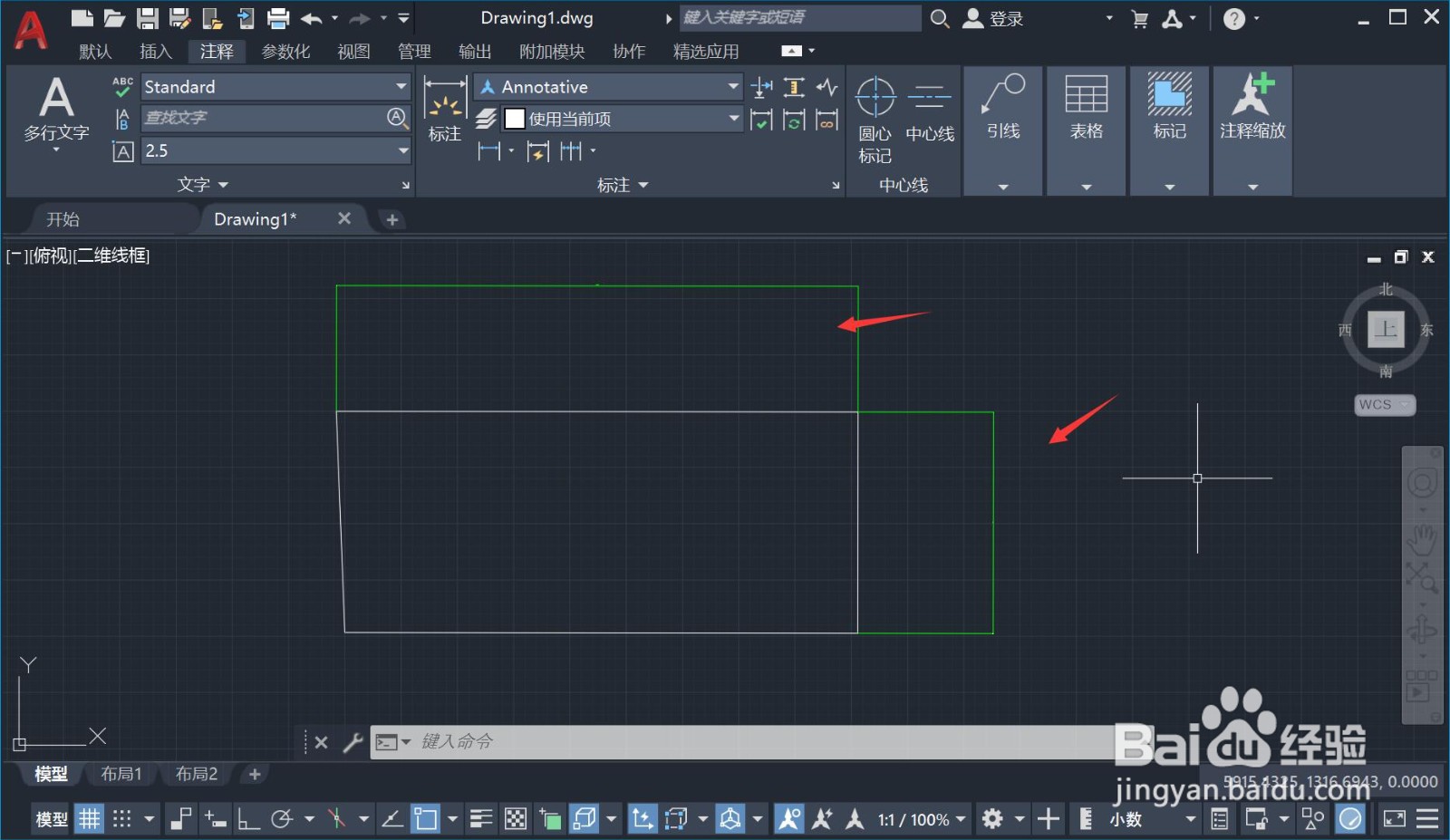Click the help question mark icon

pyautogui.click(x=1234, y=19)
